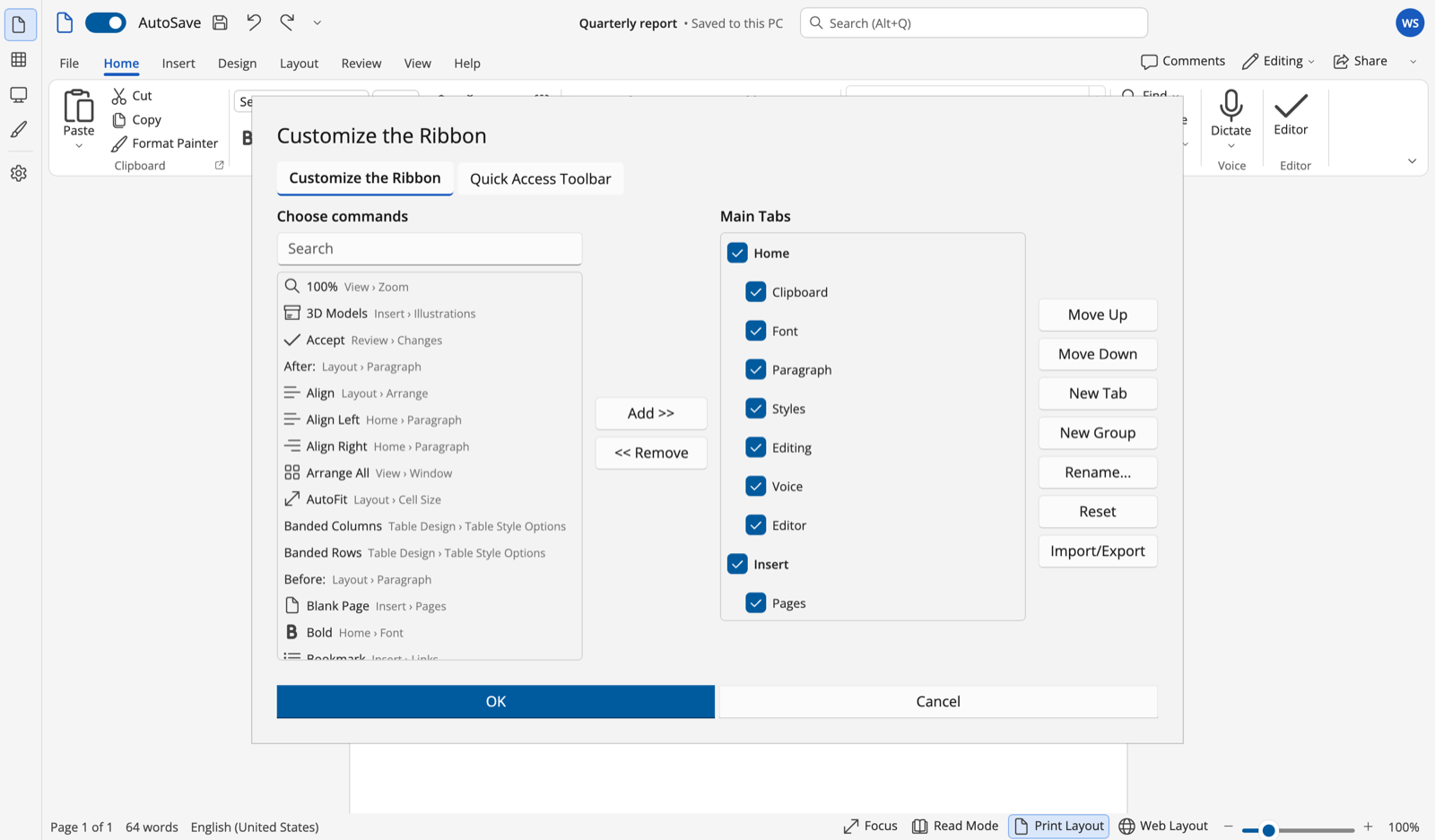1435x840 pixels.
Task: Start Dictate with microphone icon
Action: (x=1231, y=105)
